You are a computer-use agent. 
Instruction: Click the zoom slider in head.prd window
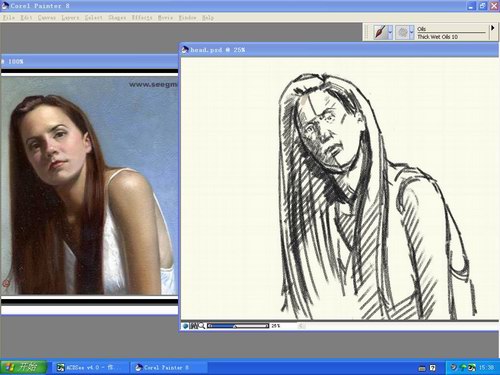(238, 326)
